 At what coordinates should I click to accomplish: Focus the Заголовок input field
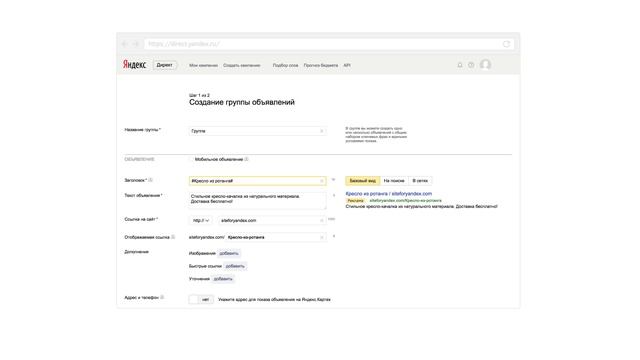(x=257, y=181)
